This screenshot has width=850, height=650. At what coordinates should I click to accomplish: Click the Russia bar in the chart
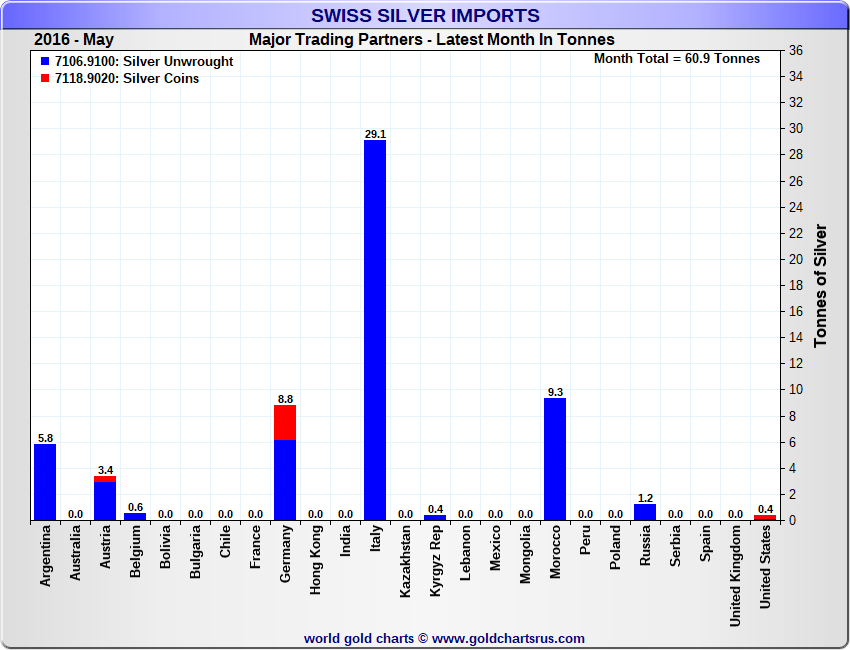[x=645, y=512]
